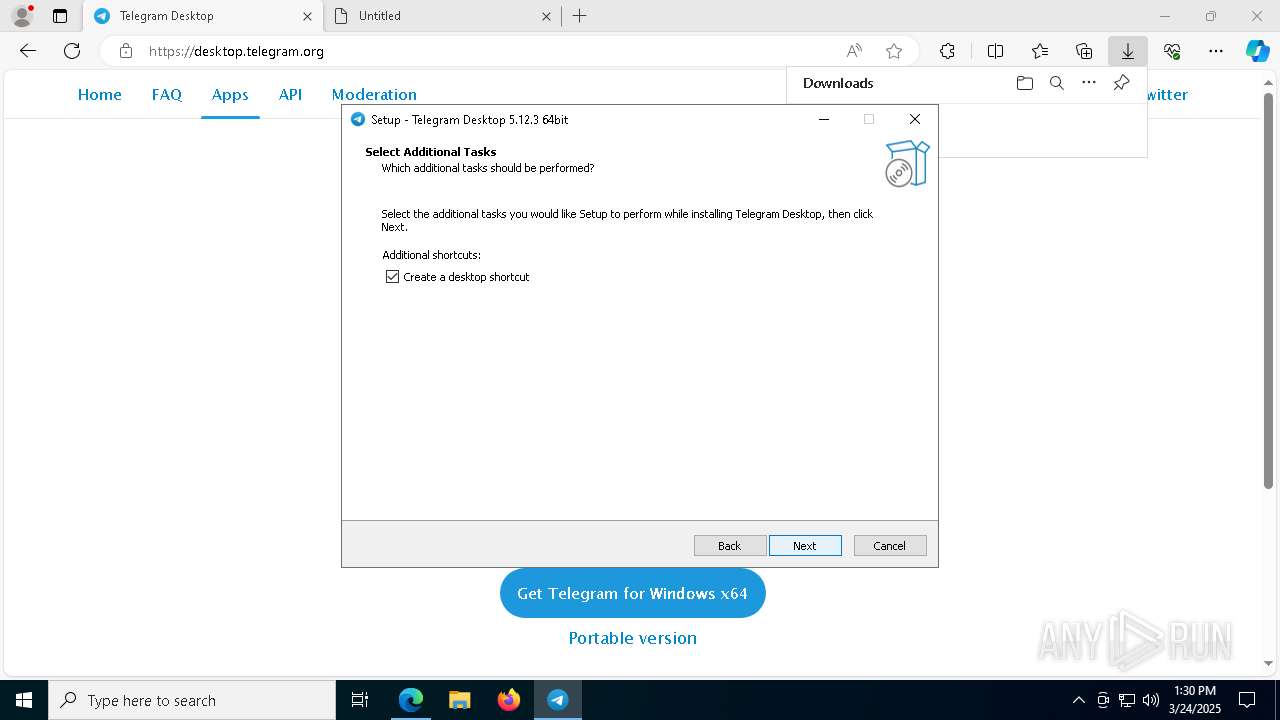Open Tab actions menu icon

60,16
